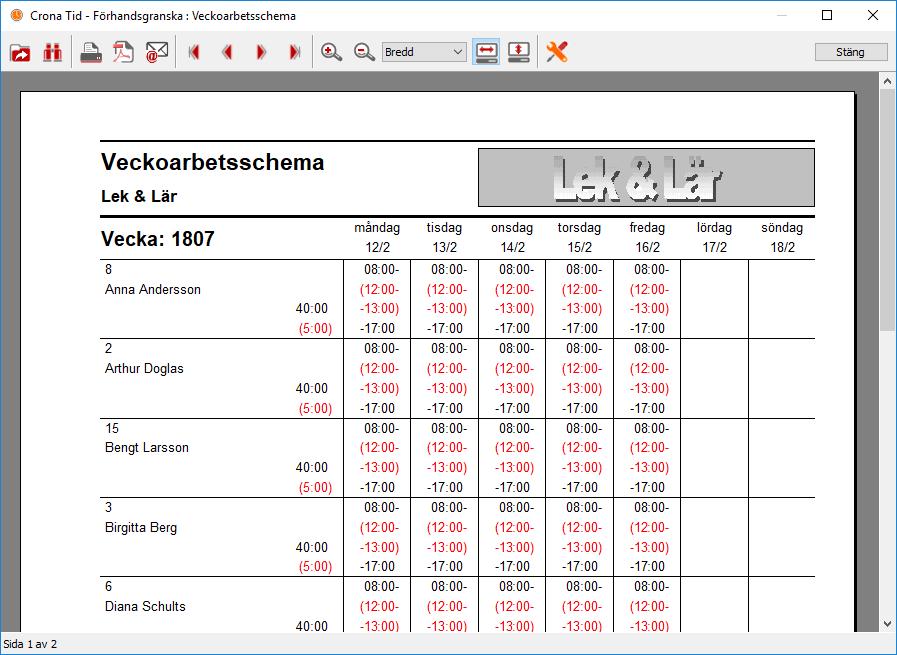Send the report by e-mail
The image size is (897, 655).
click(x=156, y=53)
